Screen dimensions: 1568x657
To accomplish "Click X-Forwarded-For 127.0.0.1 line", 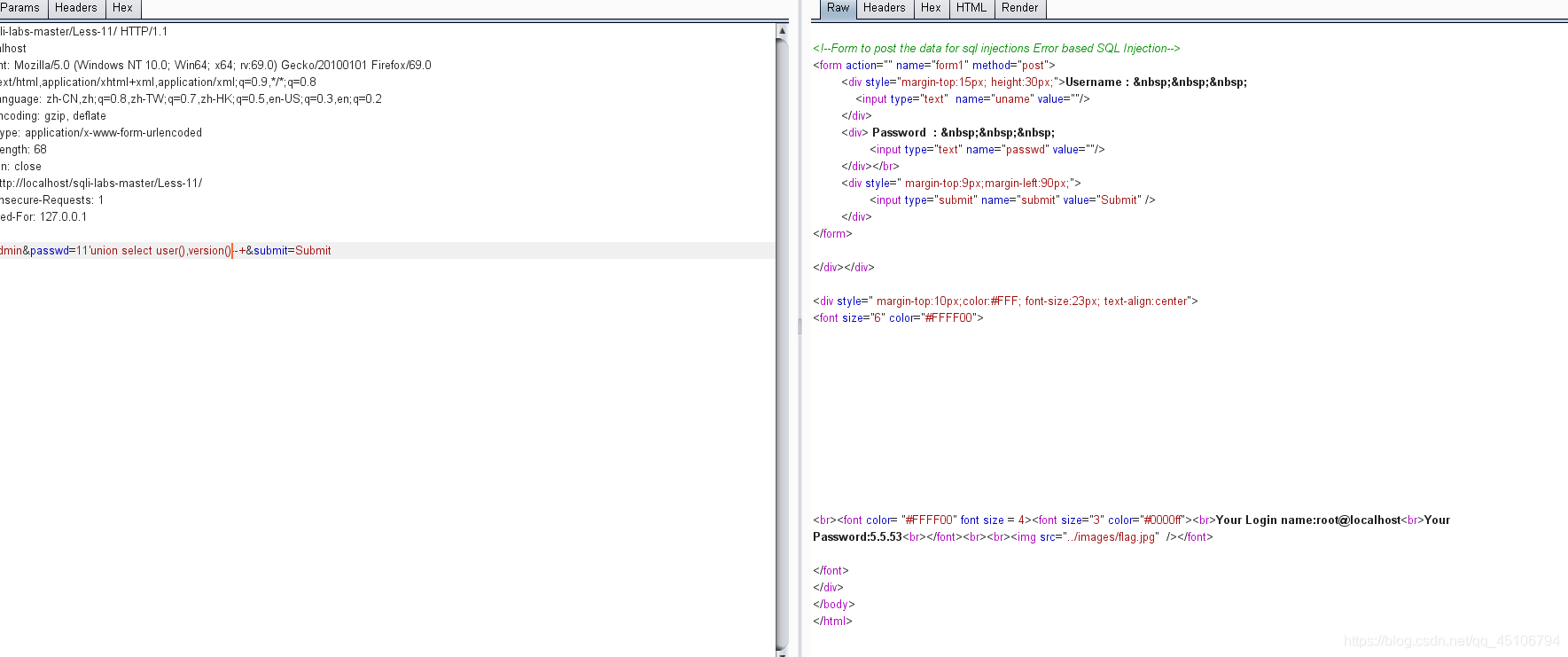I will (43, 217).
